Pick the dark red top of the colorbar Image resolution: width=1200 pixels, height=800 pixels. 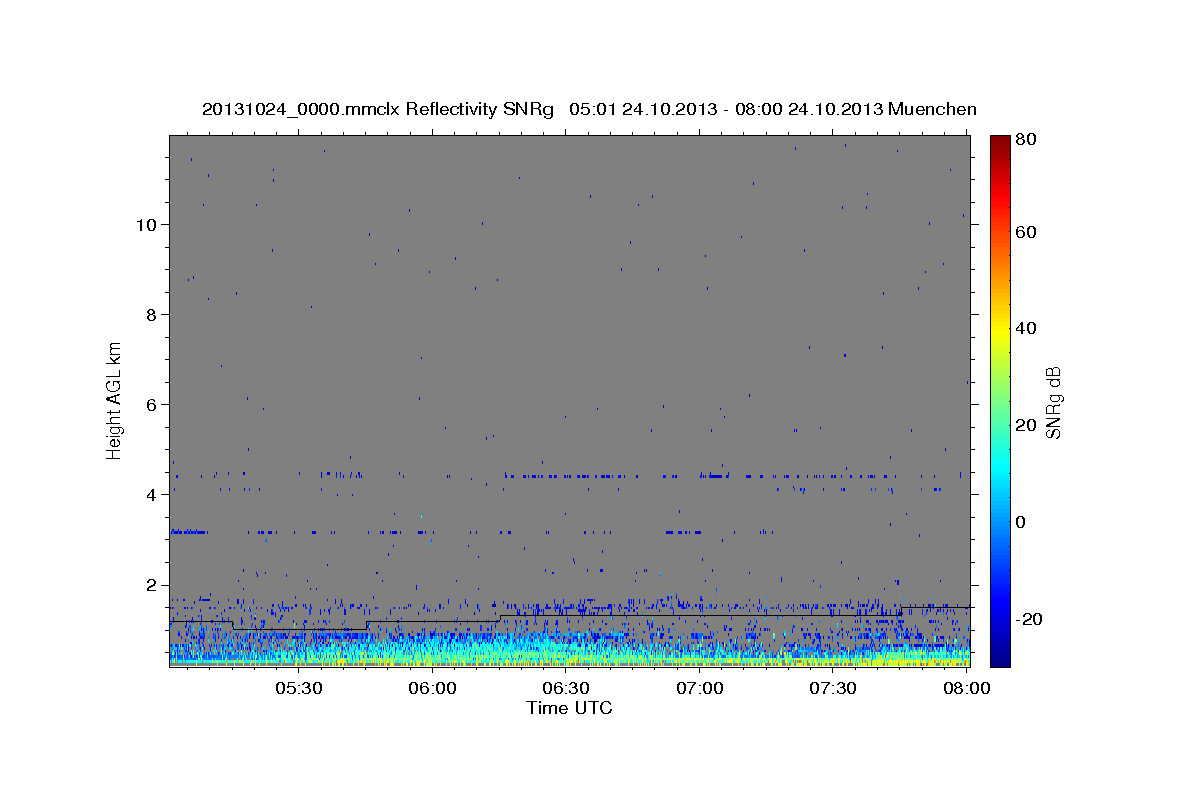[1000, 143]
